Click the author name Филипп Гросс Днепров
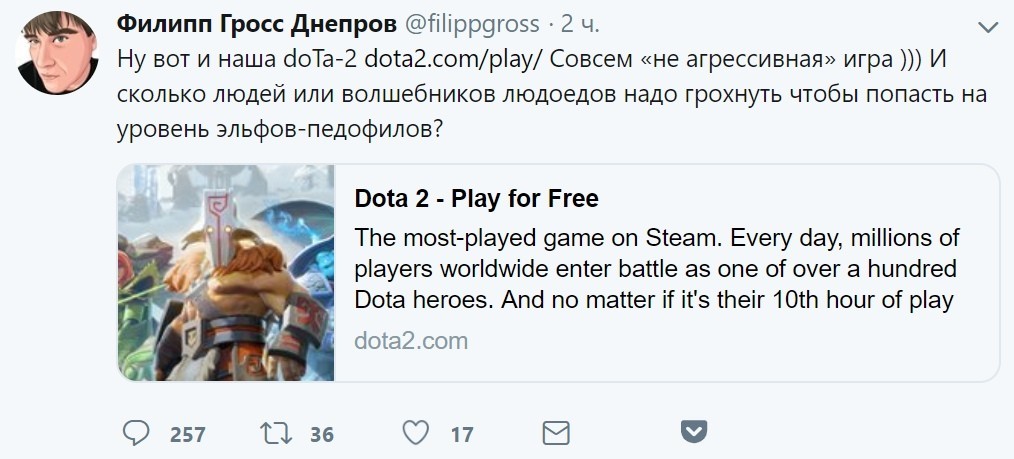Viewport: 1014px width, 459px height. (257, 25)
